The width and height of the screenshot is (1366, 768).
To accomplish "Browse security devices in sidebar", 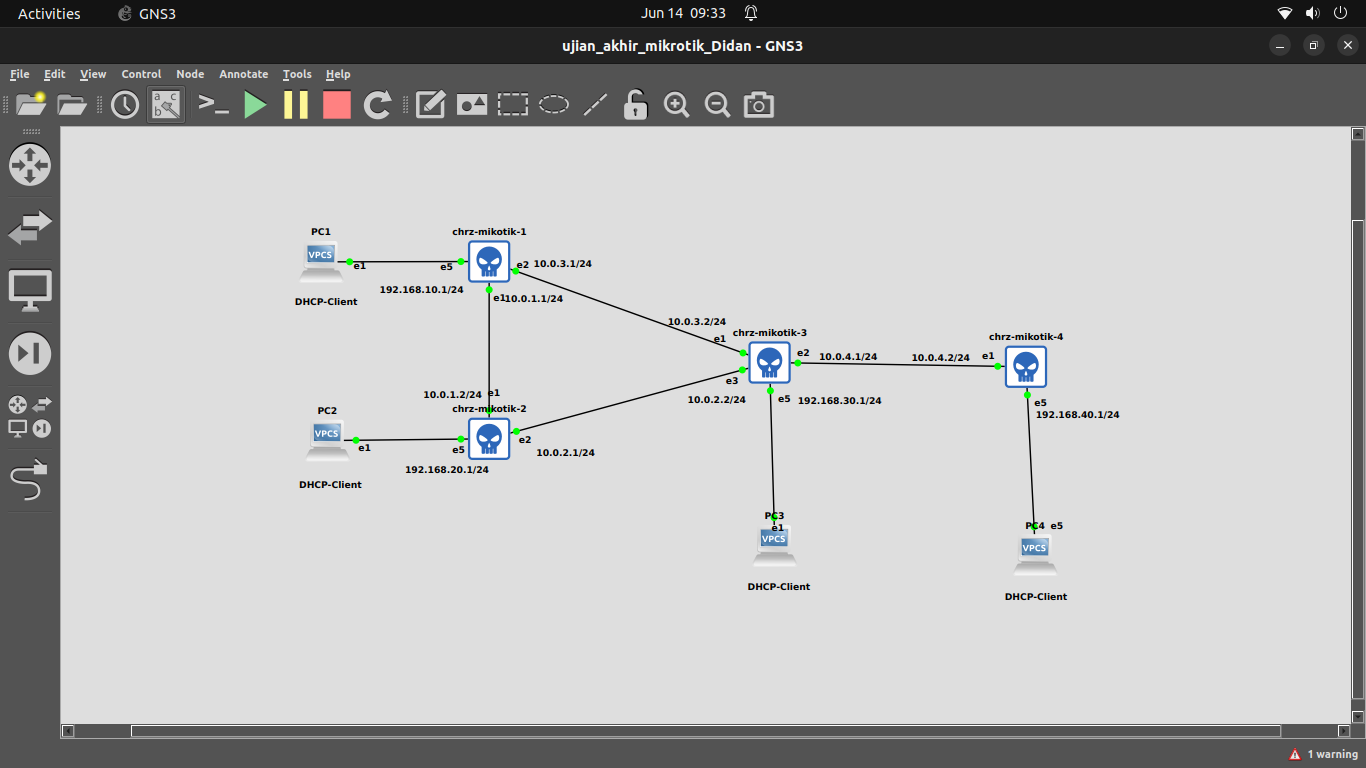I will pyautogui.click(x=30, y=353).
